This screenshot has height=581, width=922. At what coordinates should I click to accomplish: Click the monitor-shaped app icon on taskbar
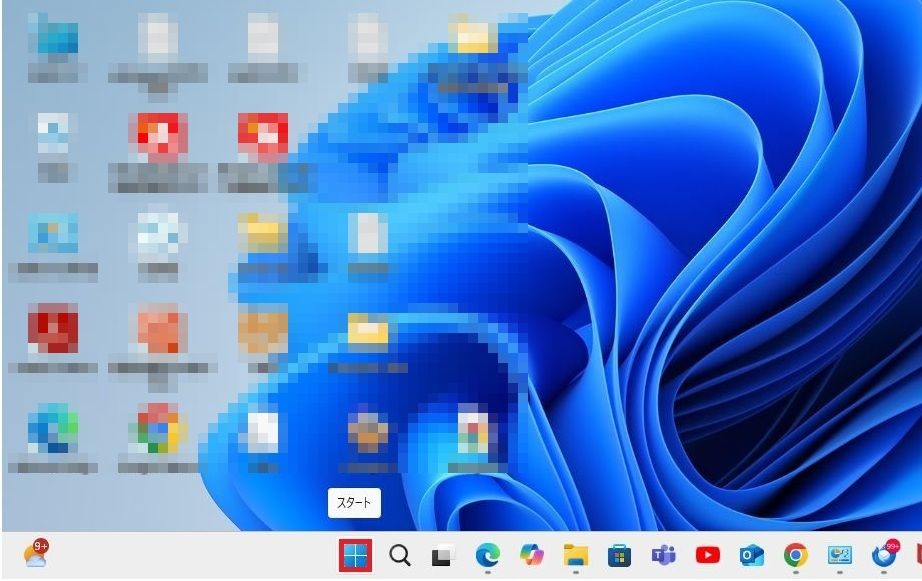(x=839, y=555)
